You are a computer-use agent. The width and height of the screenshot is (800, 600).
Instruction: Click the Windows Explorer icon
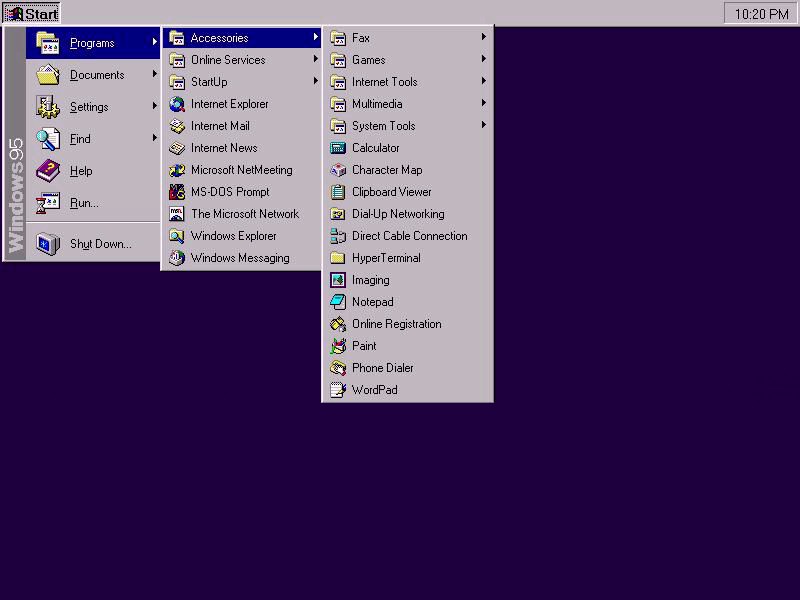tap(177, 236)
